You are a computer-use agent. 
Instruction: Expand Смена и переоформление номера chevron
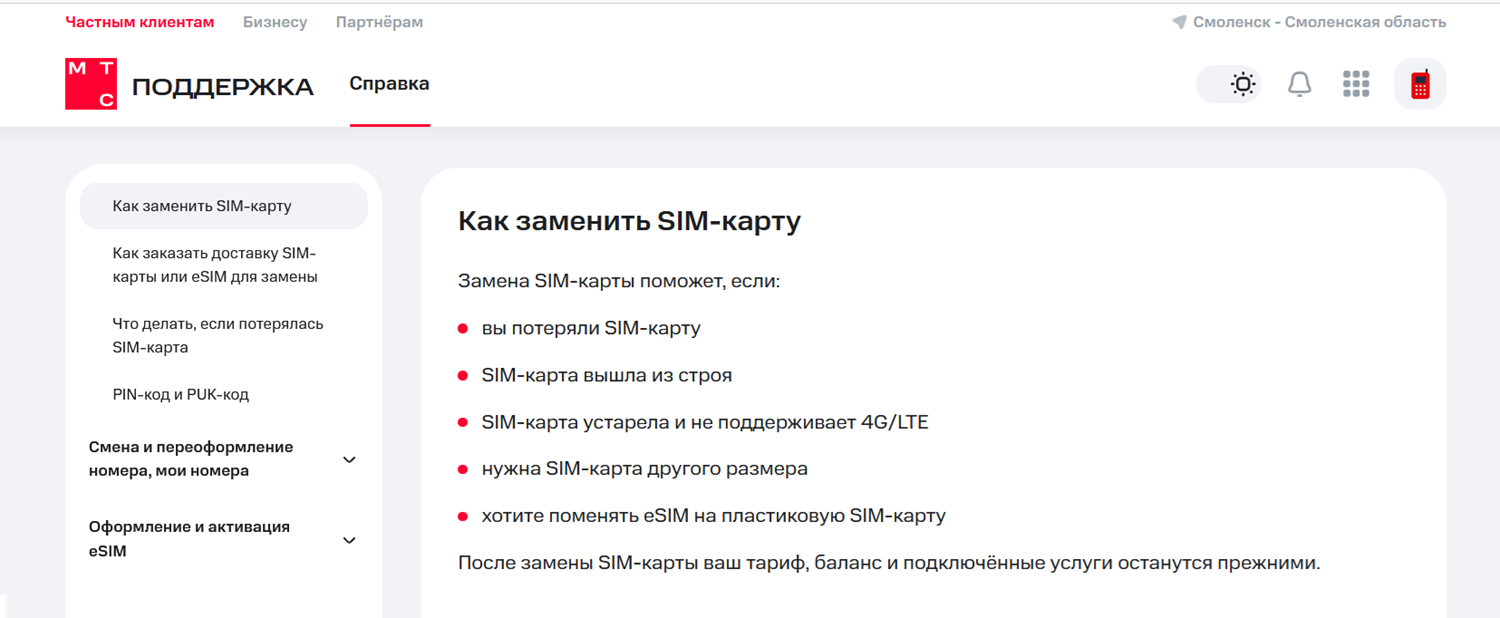pos(349,460)
